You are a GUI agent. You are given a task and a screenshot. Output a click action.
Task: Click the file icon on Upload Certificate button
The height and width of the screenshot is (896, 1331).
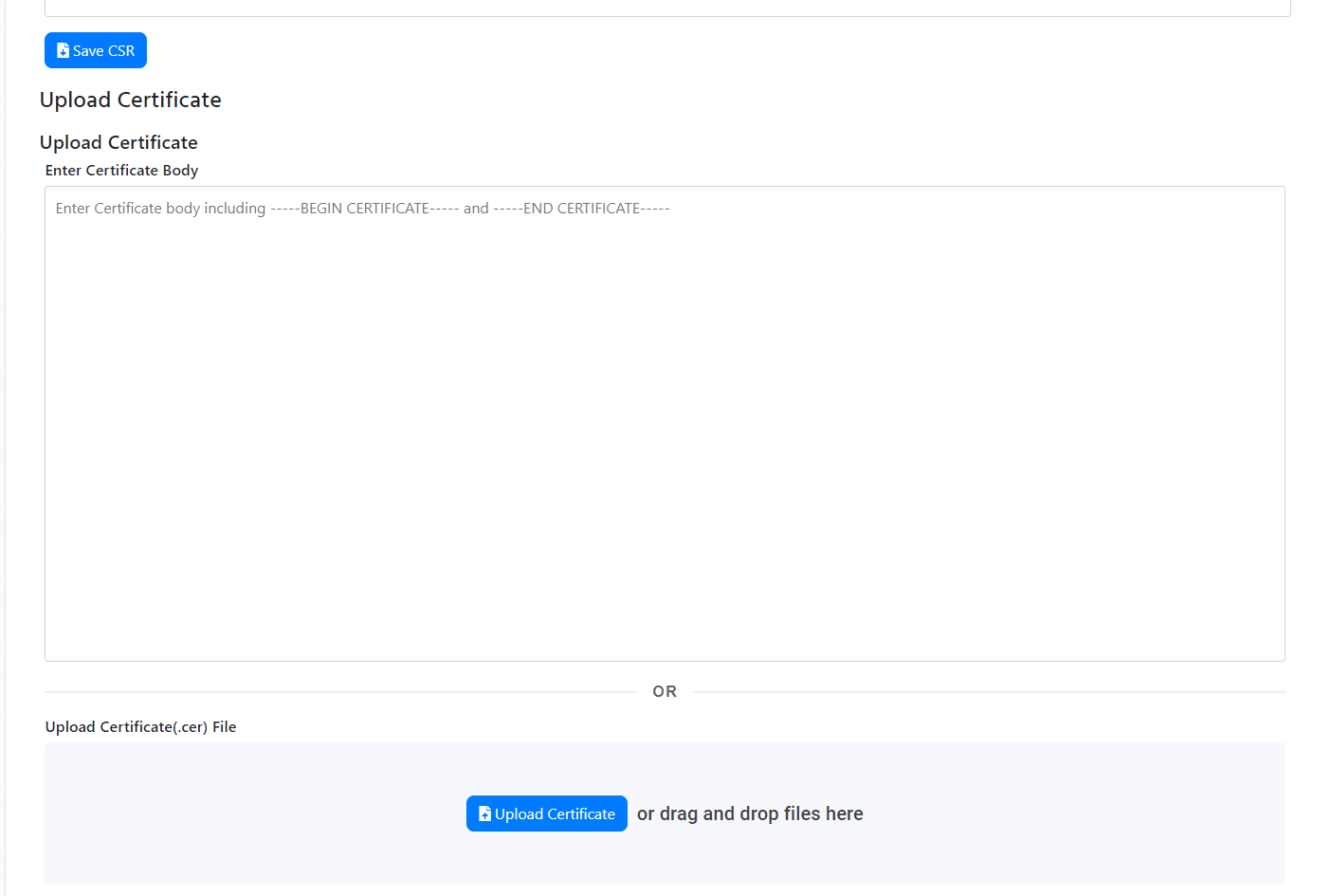click(x=484, y=814)
